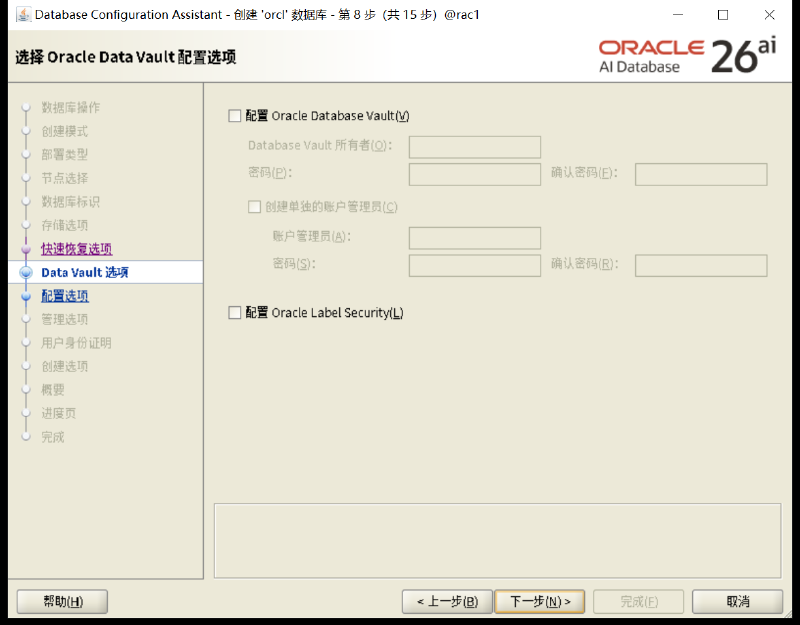Click the 创建选项 step label
Viewport: 800px width, 625px height.
(x=65, y=366)
